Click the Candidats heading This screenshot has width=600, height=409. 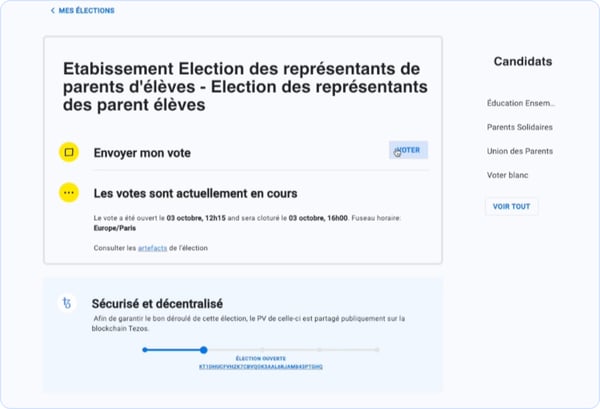click(x=523, y=62)
